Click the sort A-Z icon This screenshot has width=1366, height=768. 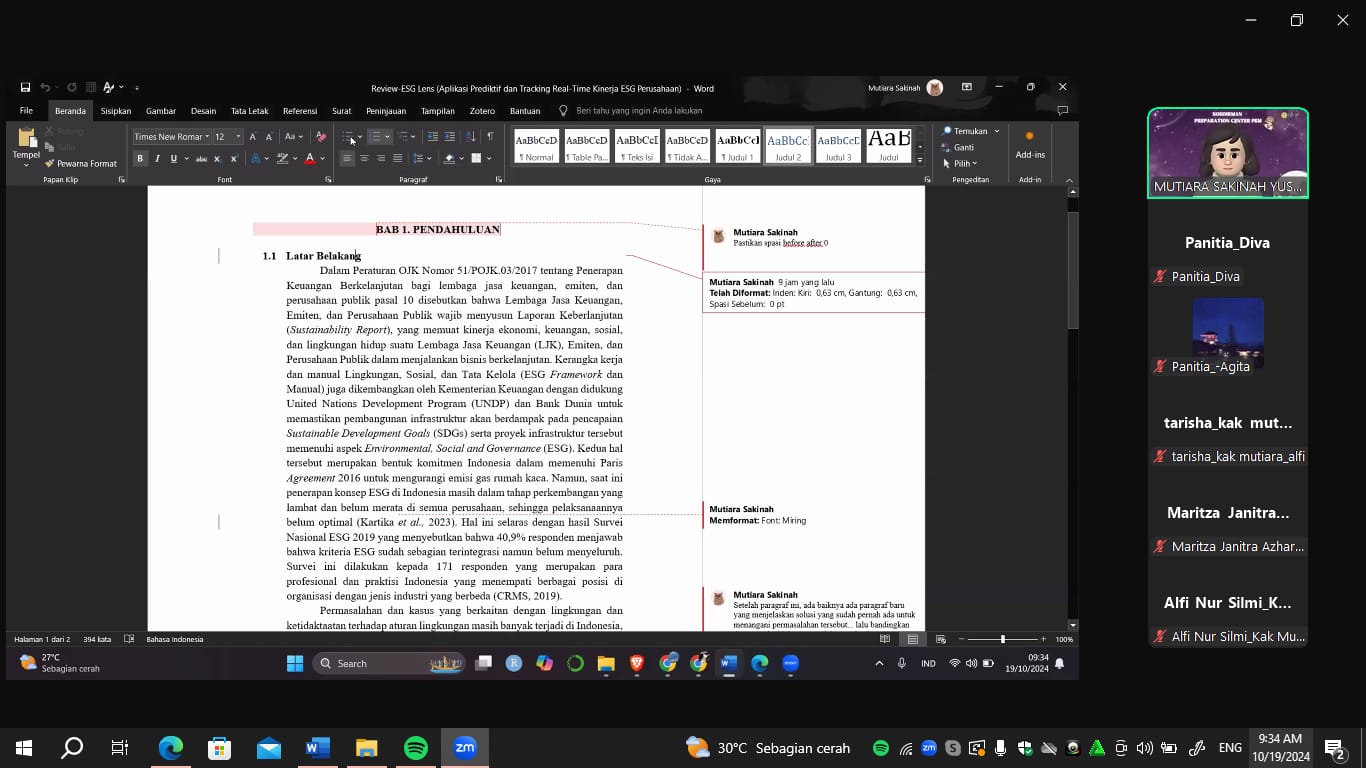[x=471, y=137]
